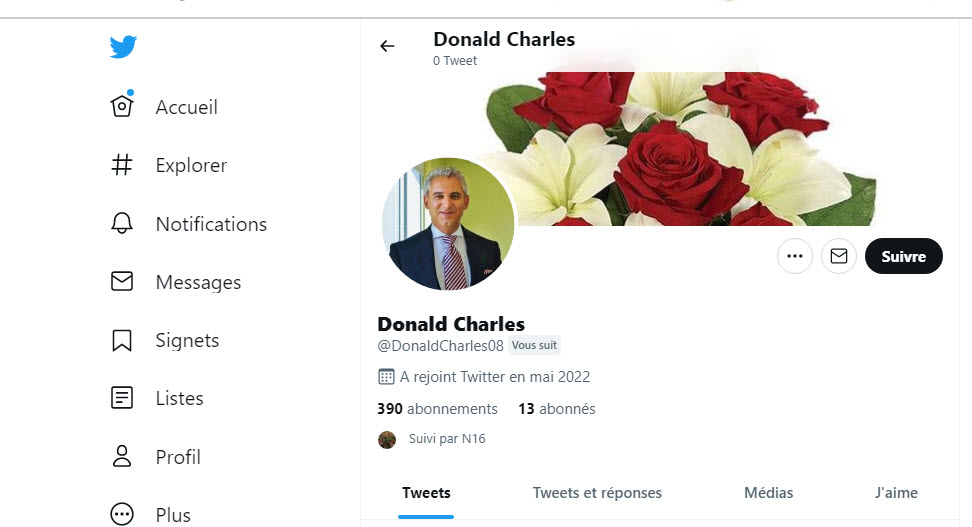The image size is (972, 527).
Task: Open the Tweets et réponses tab
Action: tap(597, 493)
